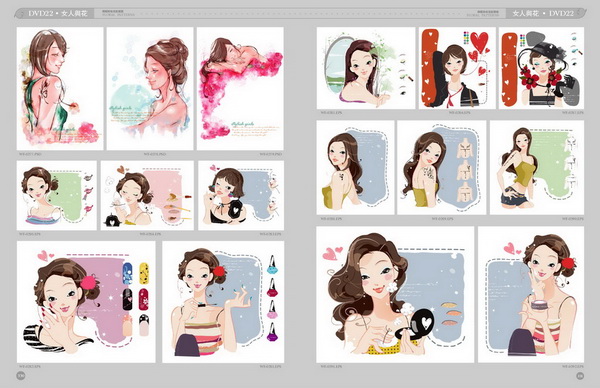Viewport: 600px width, 388px height.
Task: Click the right page number circle
Action: 580,376
